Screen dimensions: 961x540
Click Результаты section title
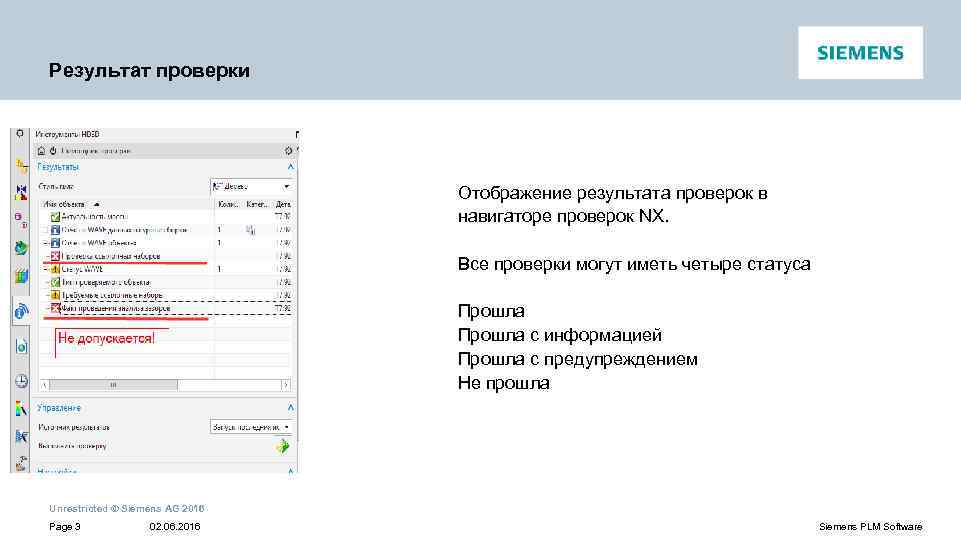pos(58,167)
